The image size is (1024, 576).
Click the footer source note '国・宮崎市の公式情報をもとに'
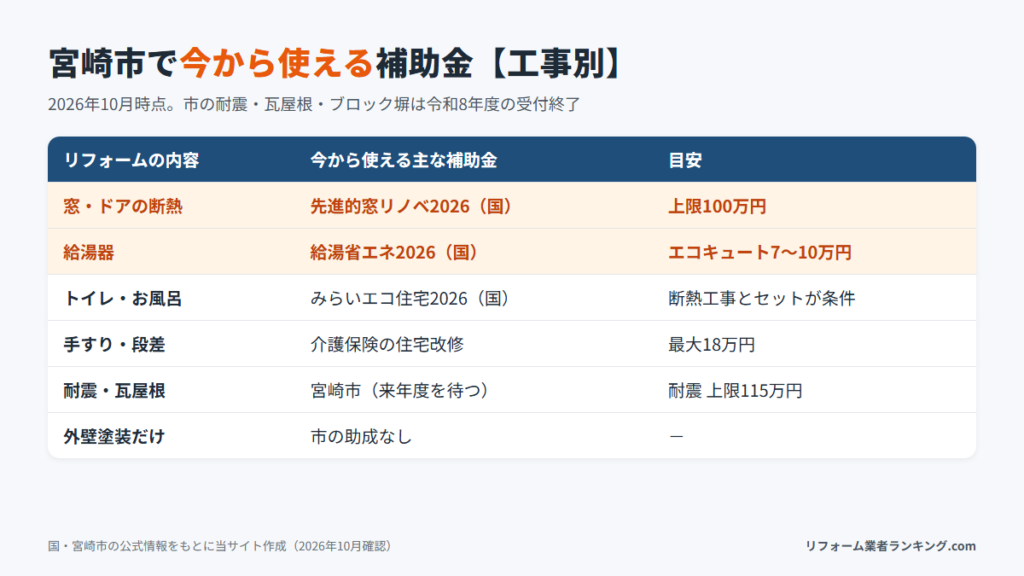[x=222, y=546]
